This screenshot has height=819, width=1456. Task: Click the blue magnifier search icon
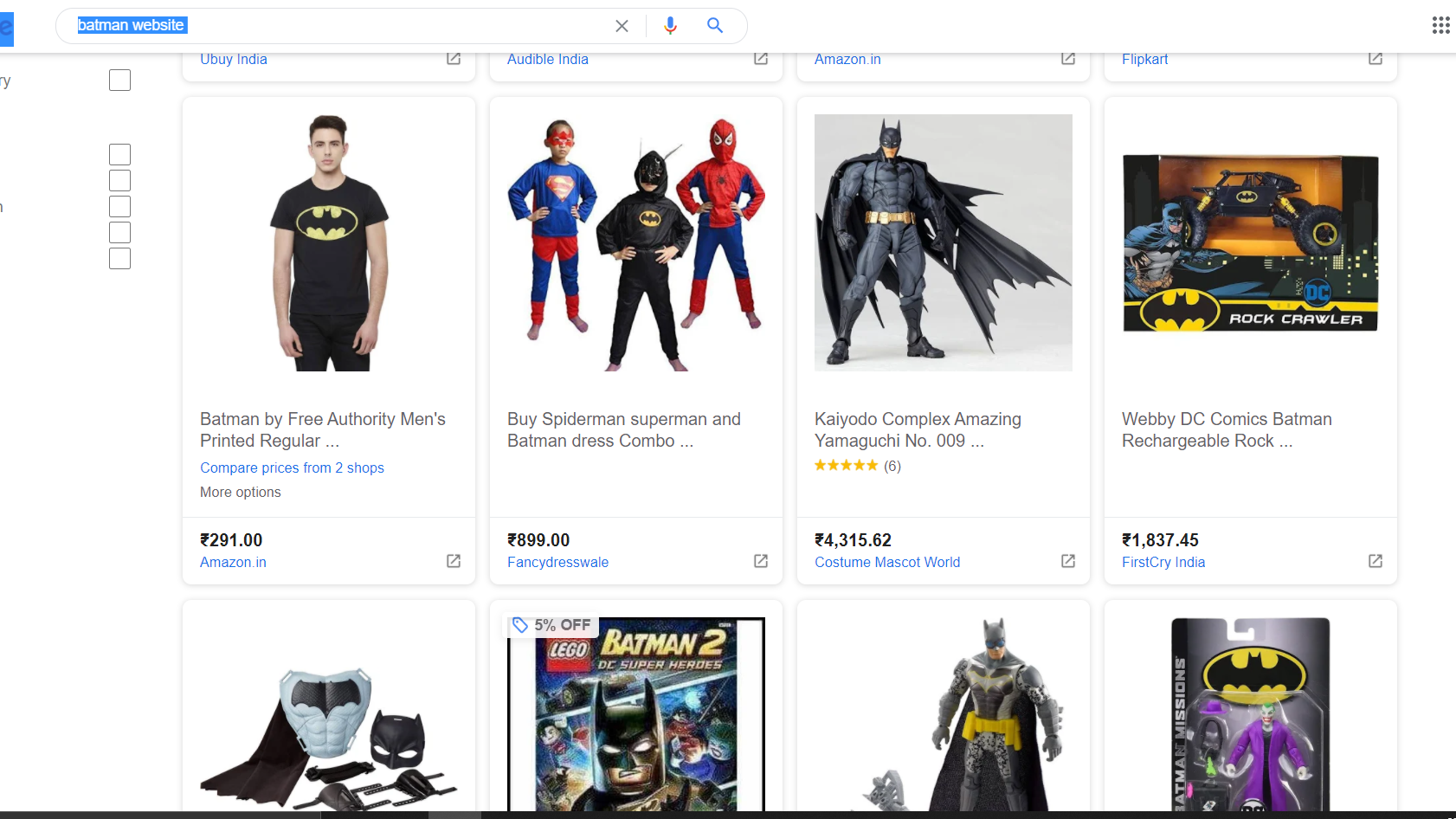pos(715,25)
